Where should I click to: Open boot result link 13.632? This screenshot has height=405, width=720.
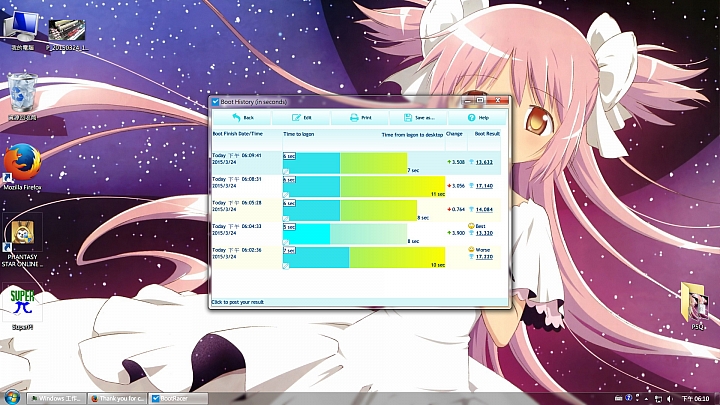[484, 162]
